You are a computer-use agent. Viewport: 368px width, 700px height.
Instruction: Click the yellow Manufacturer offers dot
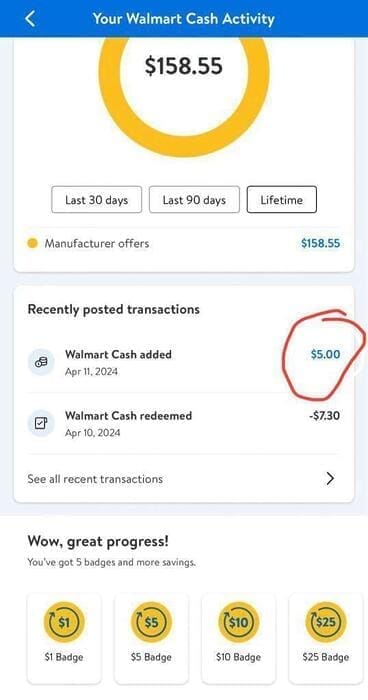coord(32,243)
